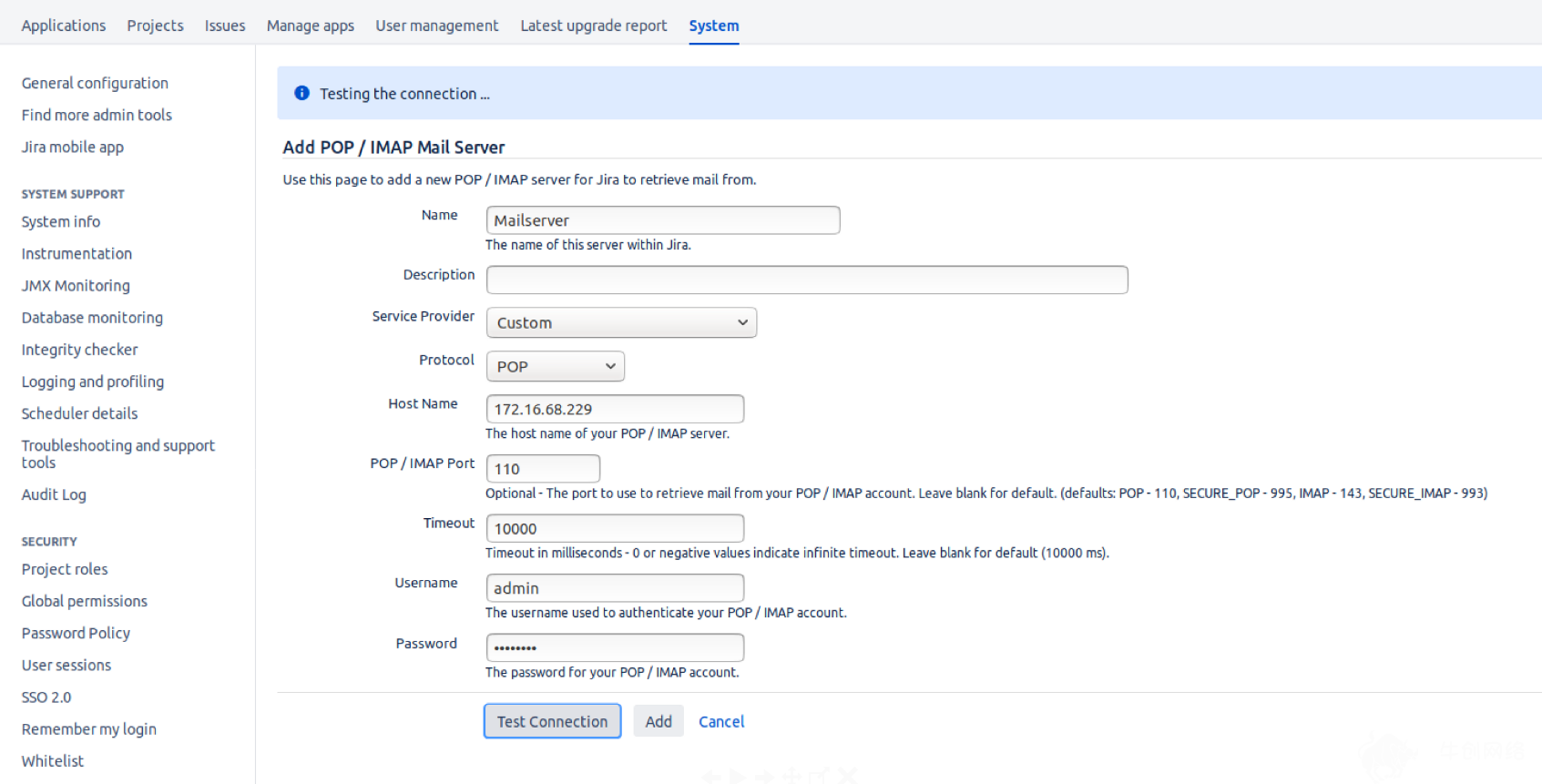The width and height of the screenshot is (1542, 784).
Task: Click the Add POP / IMAP Mail Server heading
Action: (x=393, y=147)
